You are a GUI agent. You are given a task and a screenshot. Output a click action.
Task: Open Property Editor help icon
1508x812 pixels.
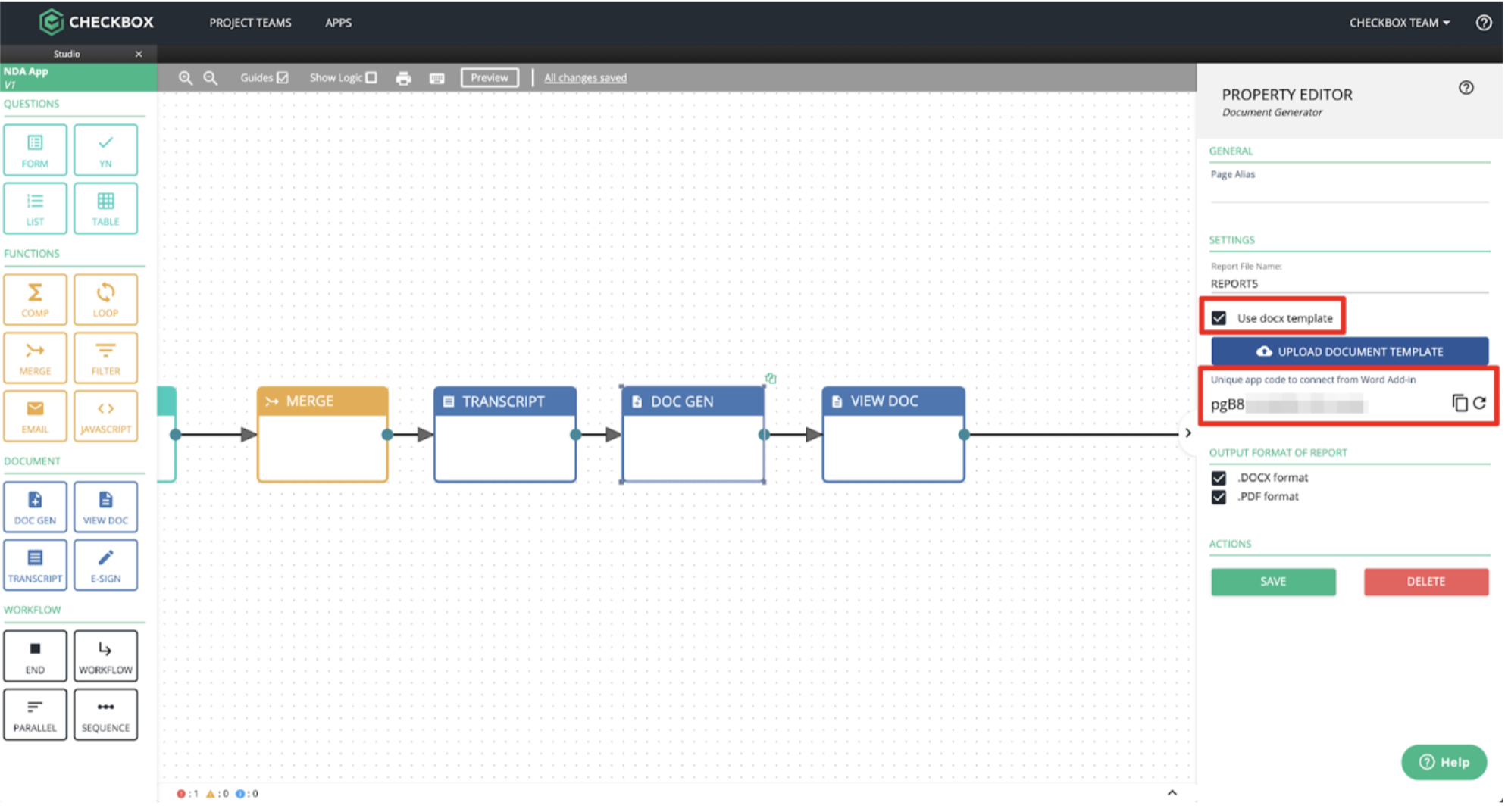(1466, 88)
